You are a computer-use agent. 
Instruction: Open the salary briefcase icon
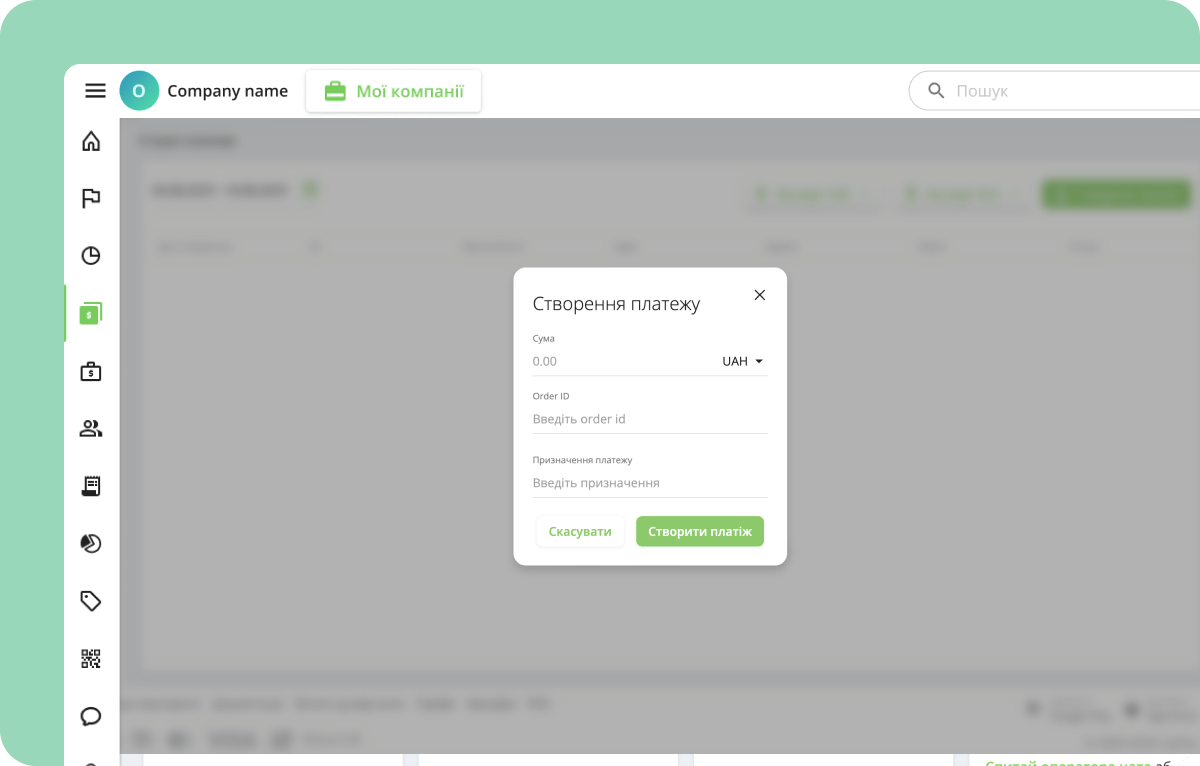[x=91, y=371]
